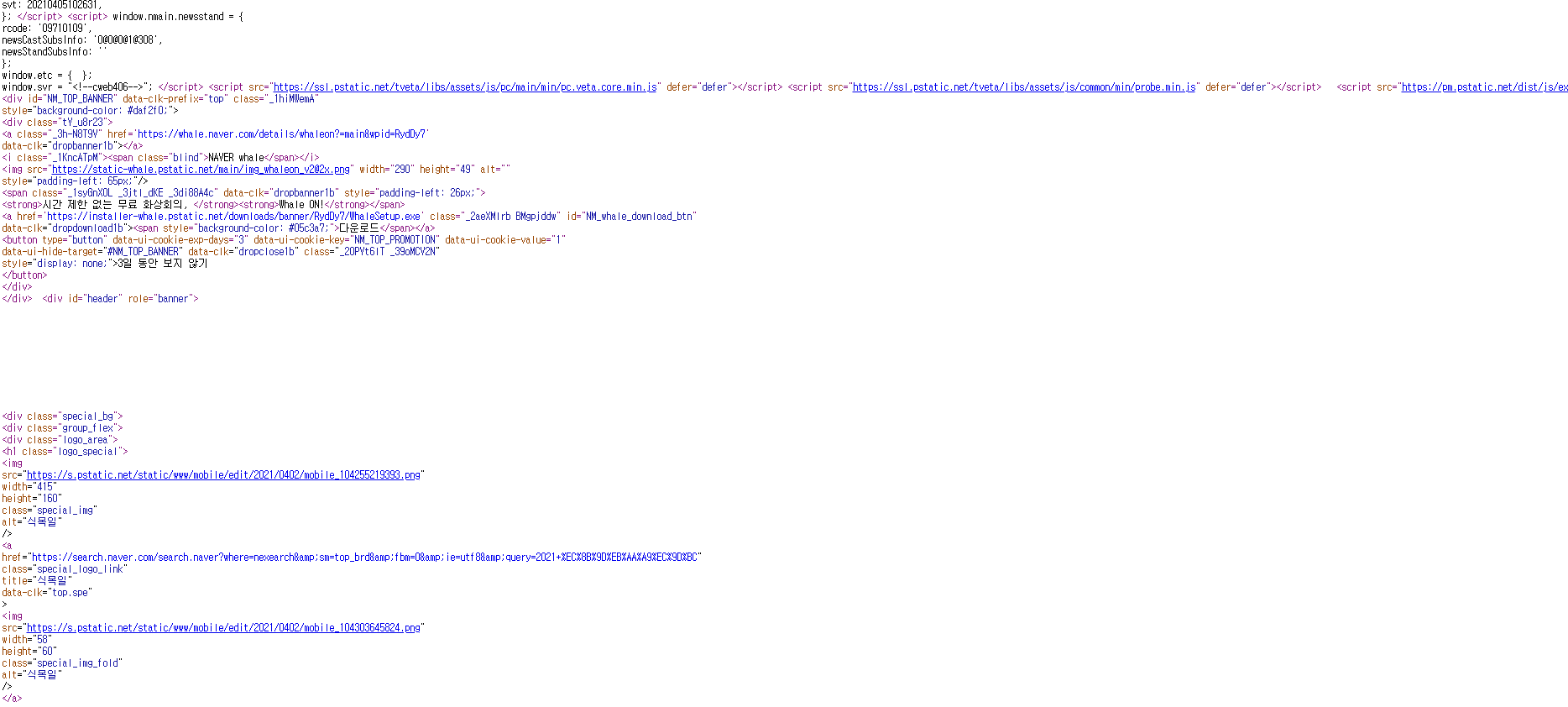Click the '3일 동안 보지 않기' line
The height and width of the screenshot is (707, 1568).
click(105, 264)
